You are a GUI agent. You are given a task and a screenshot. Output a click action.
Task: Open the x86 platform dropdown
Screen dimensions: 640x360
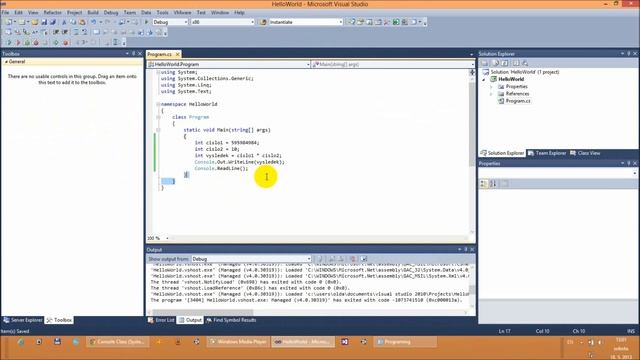222,22
